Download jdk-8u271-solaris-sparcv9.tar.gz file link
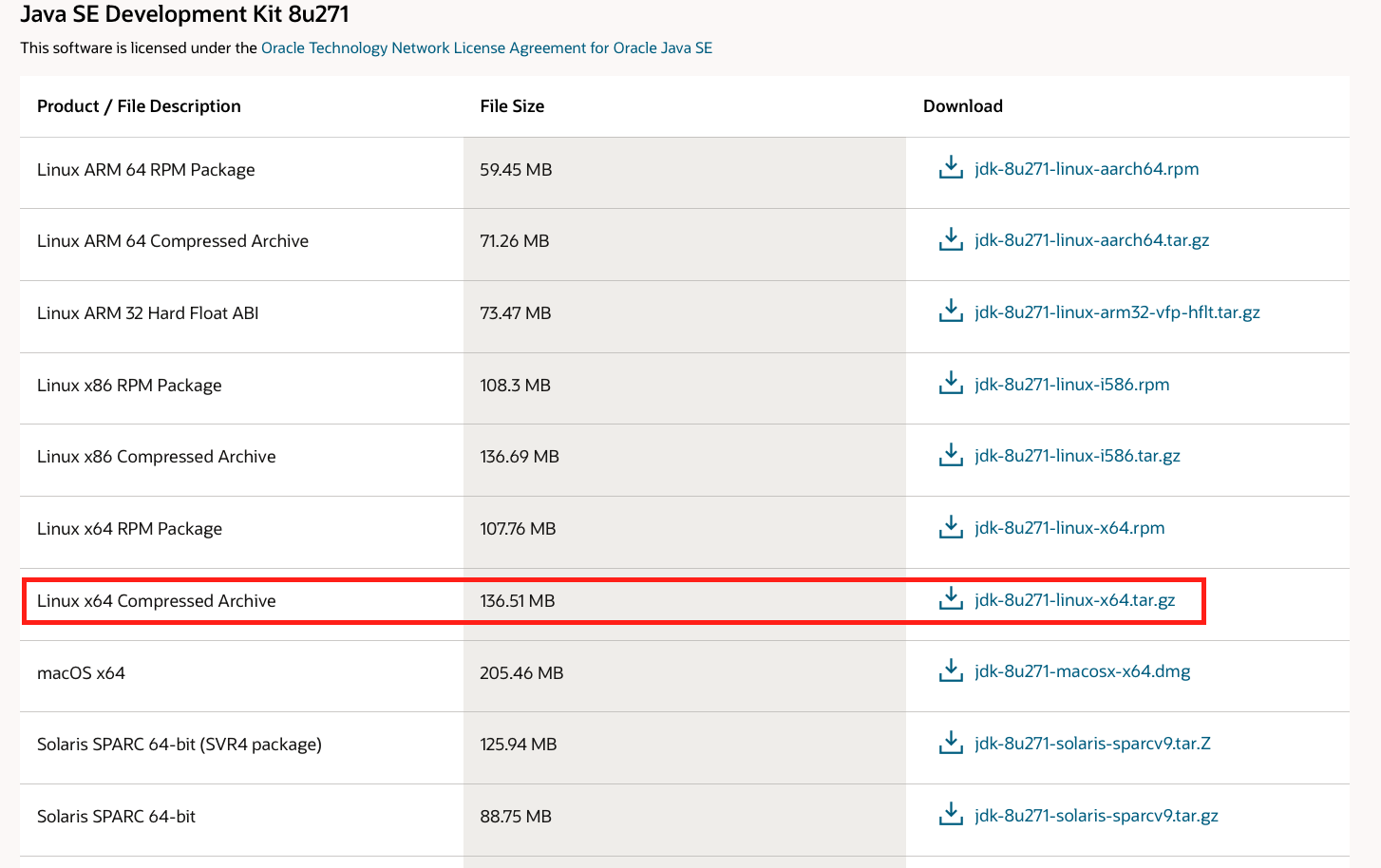Viewport: 1381px width, 868px height. tap(1096, 816)
